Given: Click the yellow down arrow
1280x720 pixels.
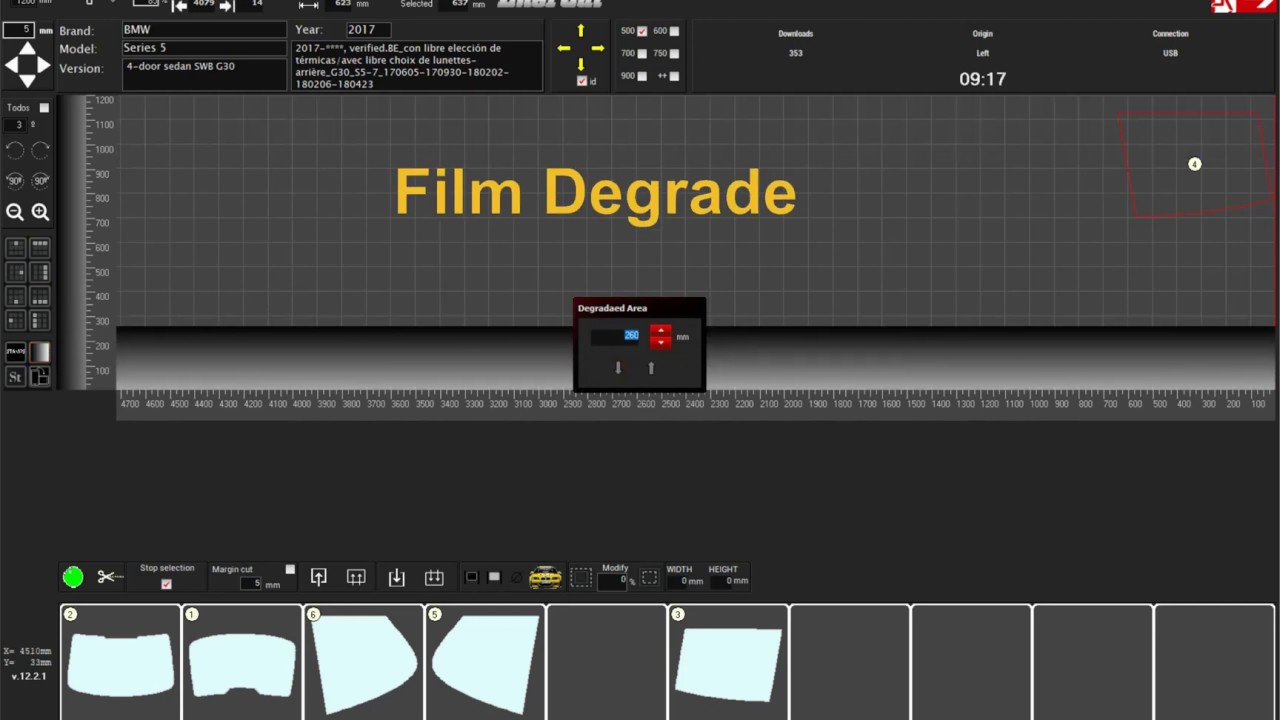Looking at the screenshot, I should point(581,65).
